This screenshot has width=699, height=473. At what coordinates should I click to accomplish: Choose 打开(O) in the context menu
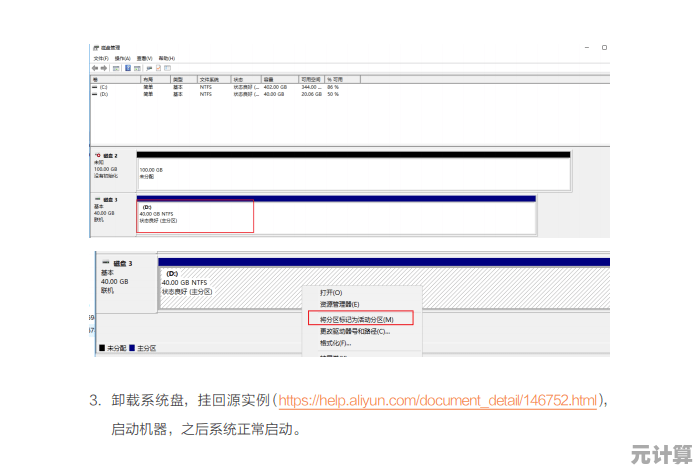tap(331, 292)
